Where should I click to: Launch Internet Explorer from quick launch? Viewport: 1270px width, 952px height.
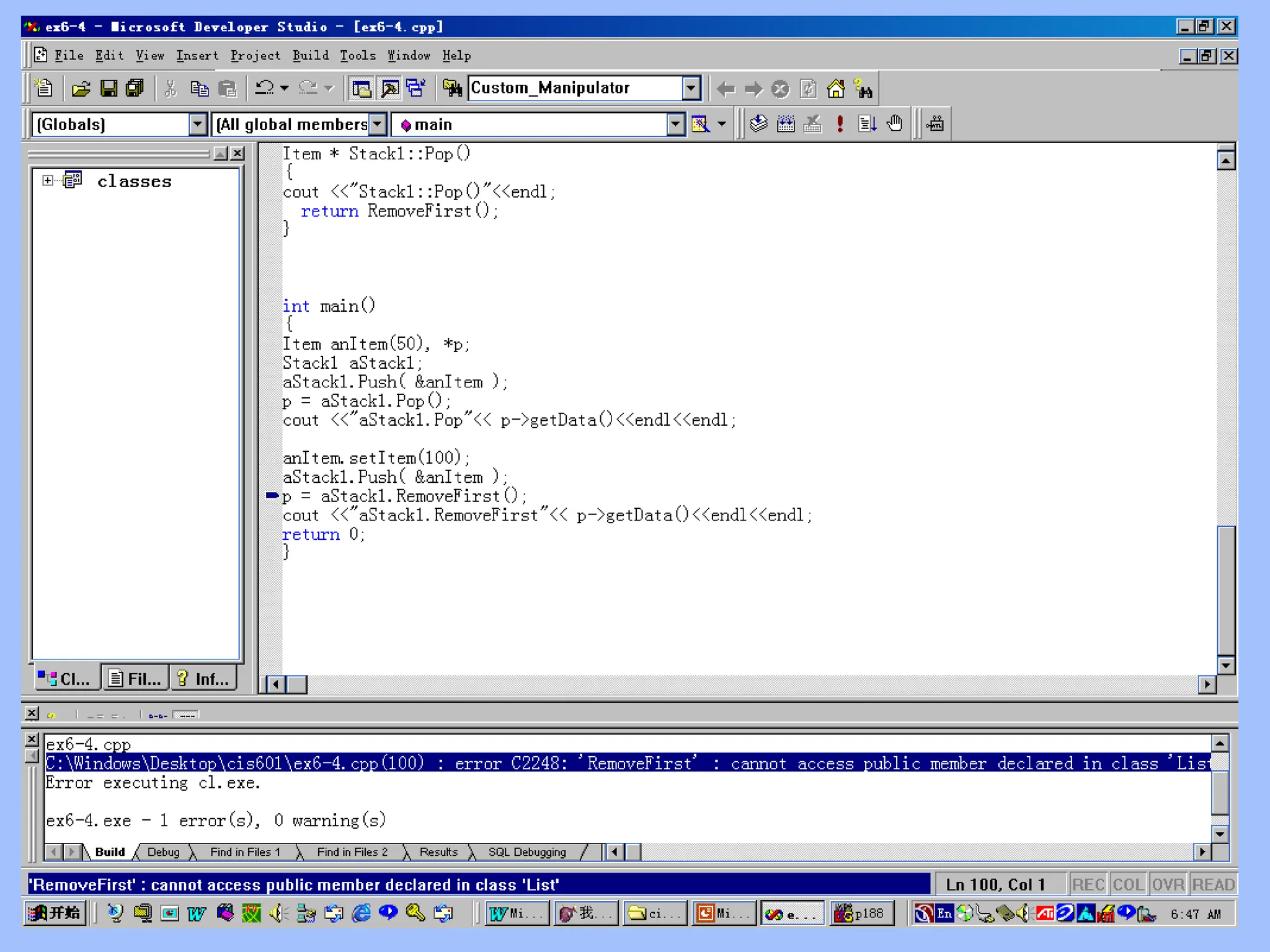coord(362,914)
